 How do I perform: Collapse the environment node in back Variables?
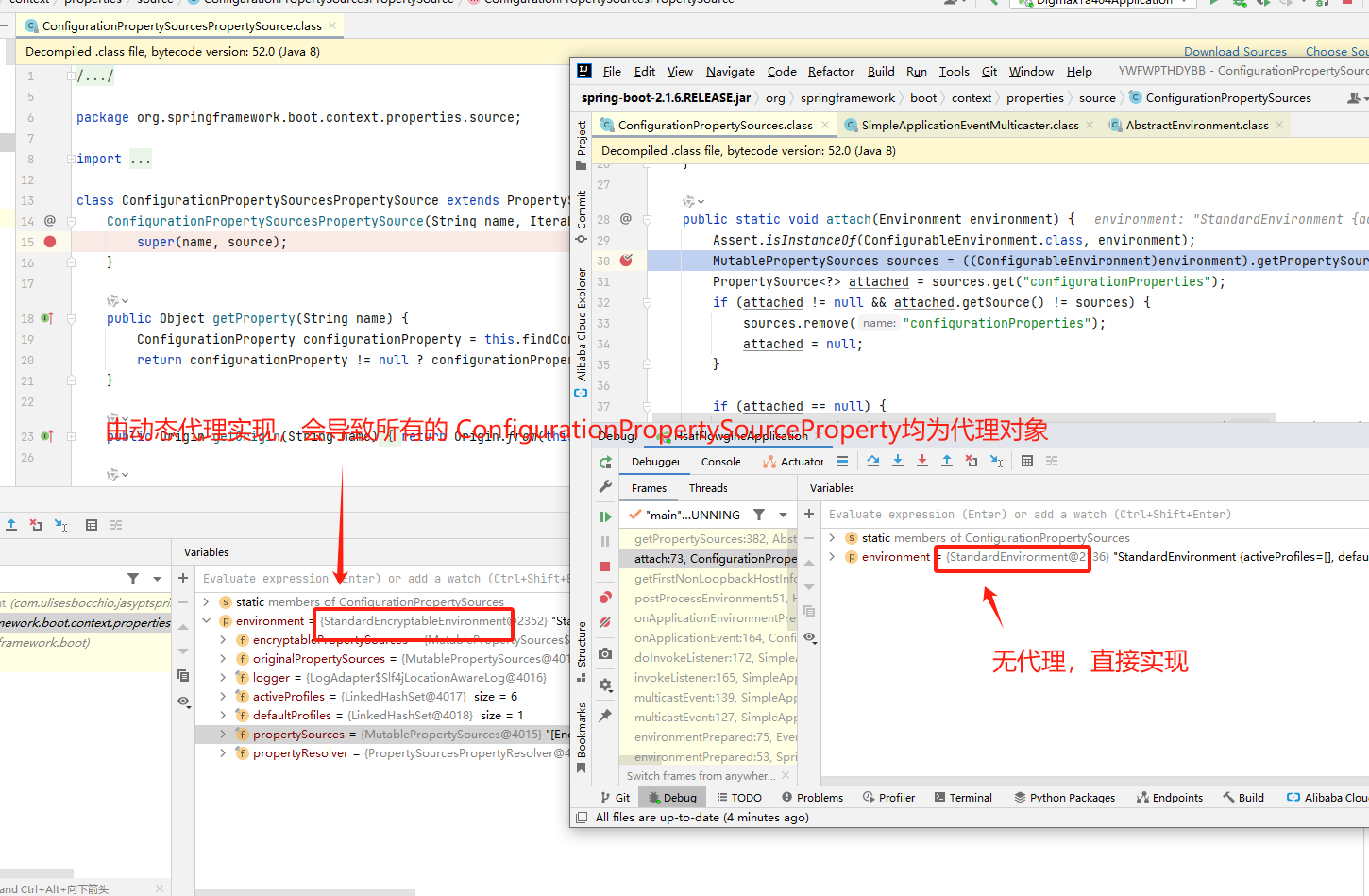(x=207, y=621)
